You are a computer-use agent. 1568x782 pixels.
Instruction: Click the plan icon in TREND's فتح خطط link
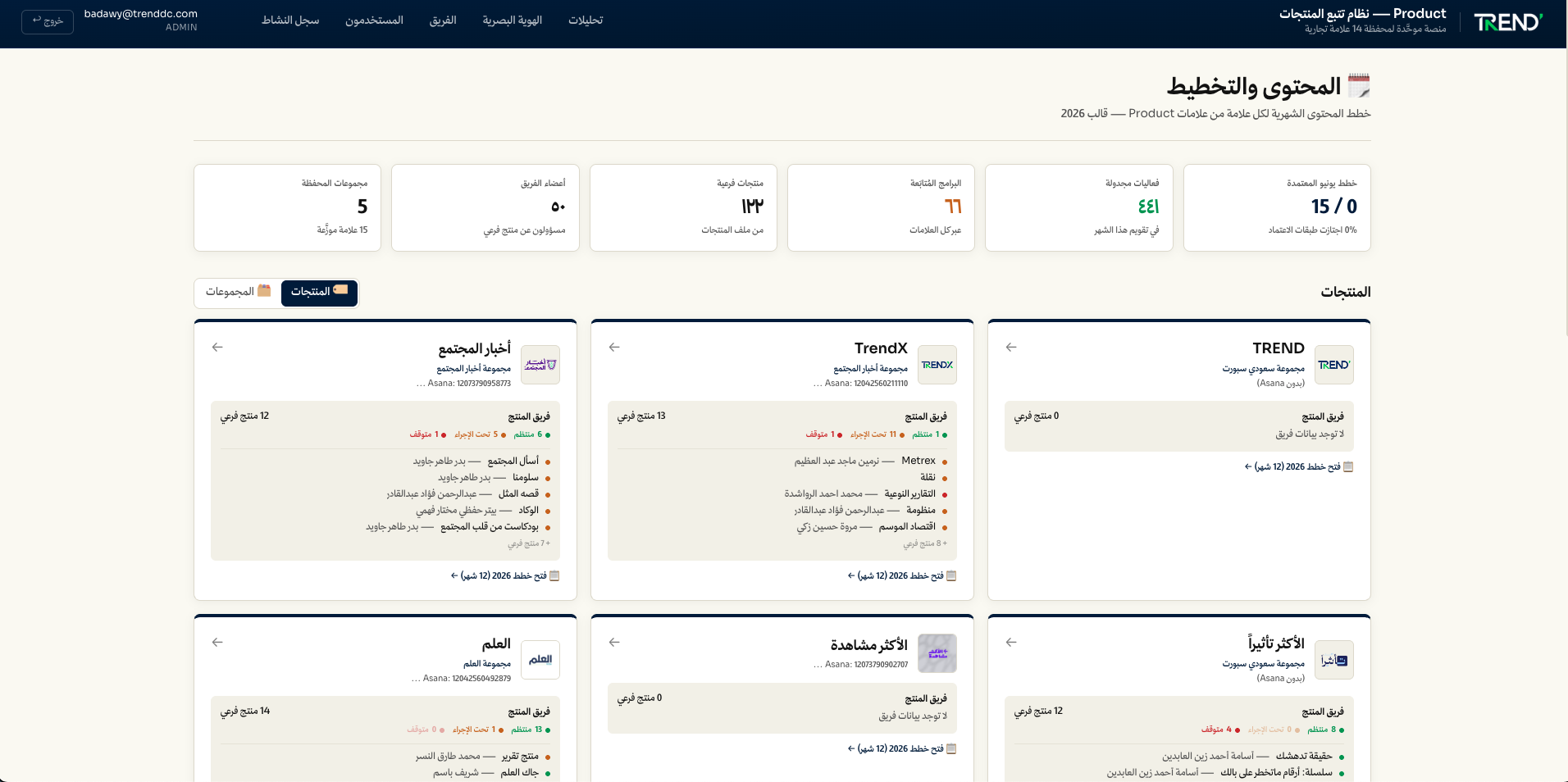1348,466
